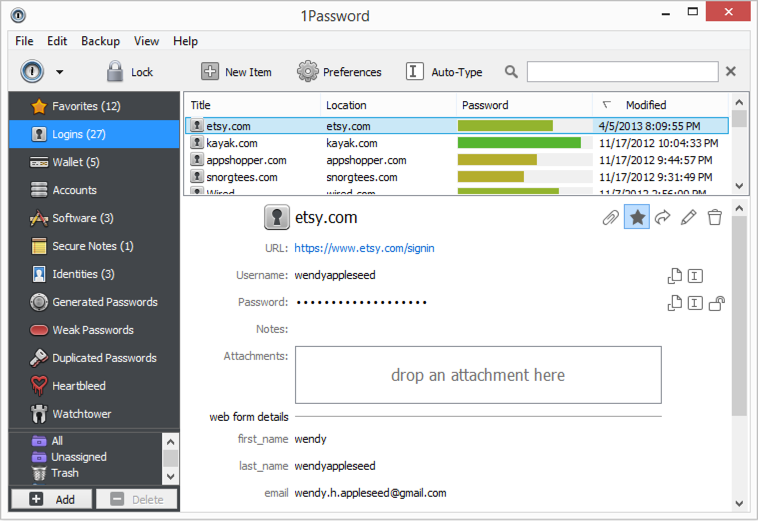Click inside the search input field

pyautogui.click(x=621, y=72)
